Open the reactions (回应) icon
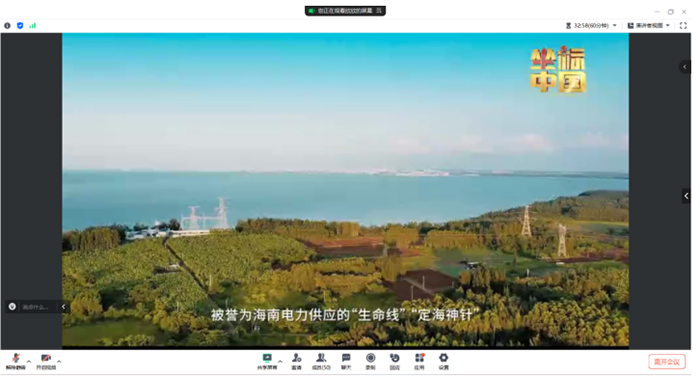Screen dimensions: 700x378 pos(395,361)
